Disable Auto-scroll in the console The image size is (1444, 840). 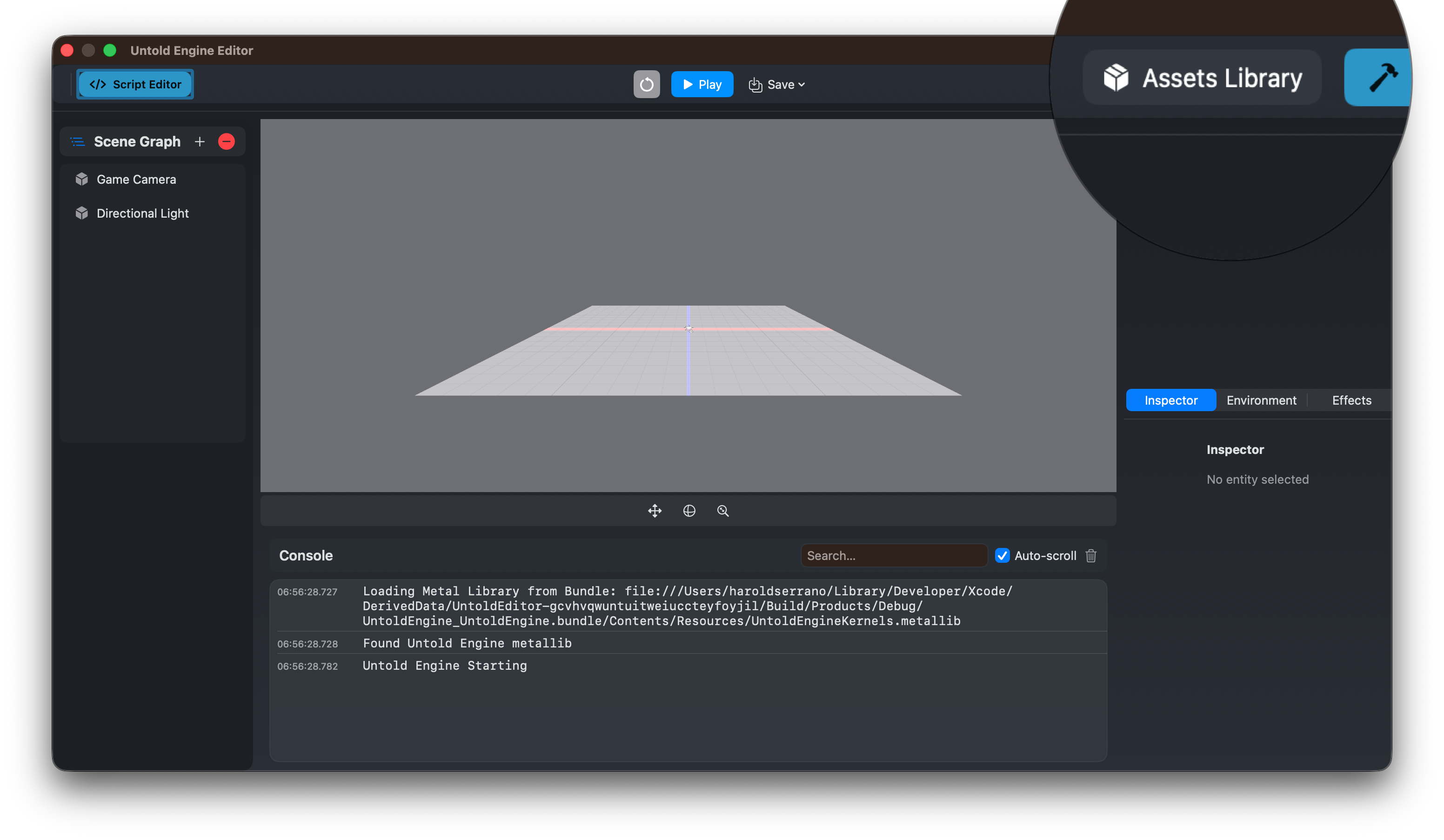tap(1002, 555)
